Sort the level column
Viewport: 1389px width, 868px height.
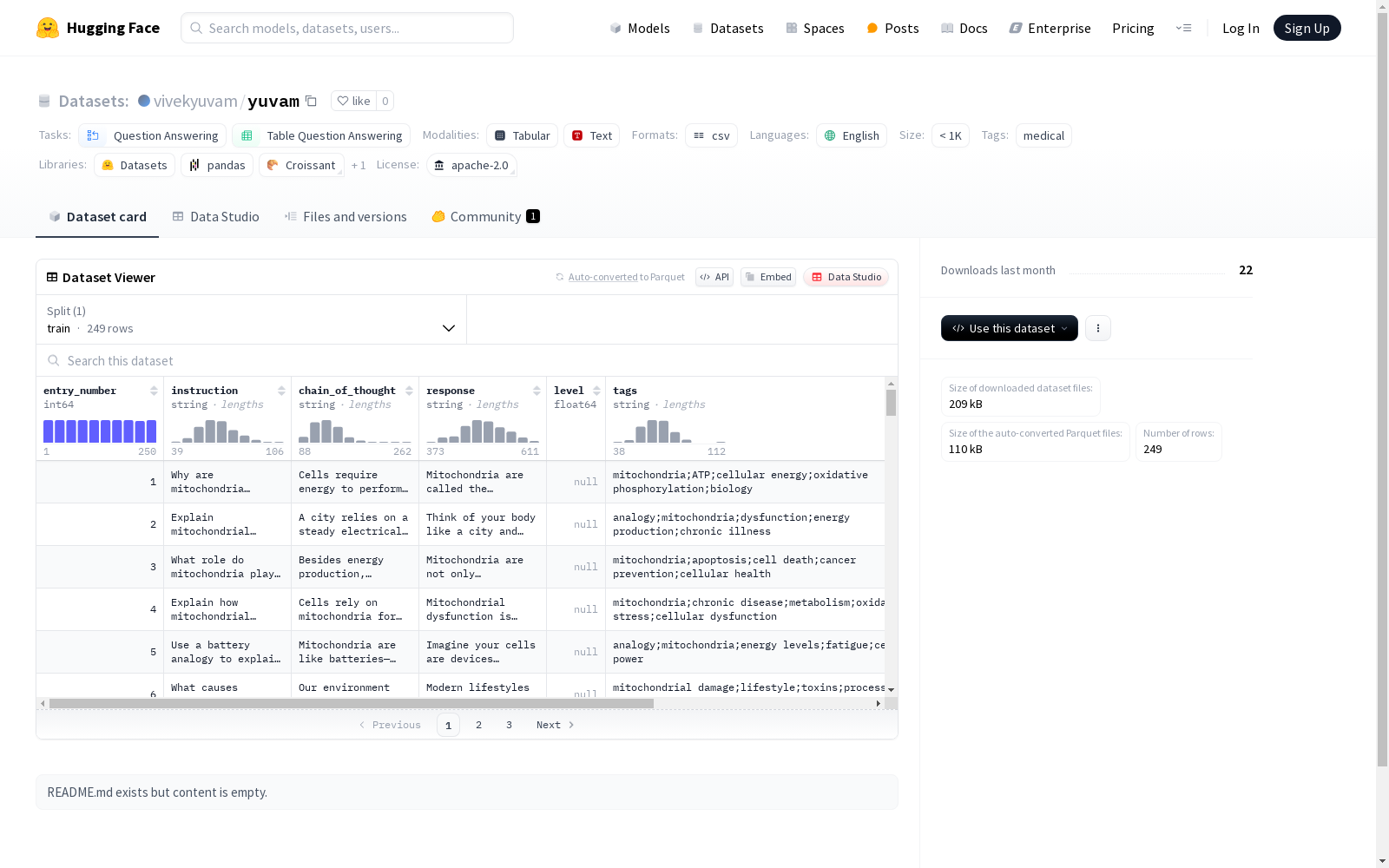pyautogui.click(x=596, y=391)
